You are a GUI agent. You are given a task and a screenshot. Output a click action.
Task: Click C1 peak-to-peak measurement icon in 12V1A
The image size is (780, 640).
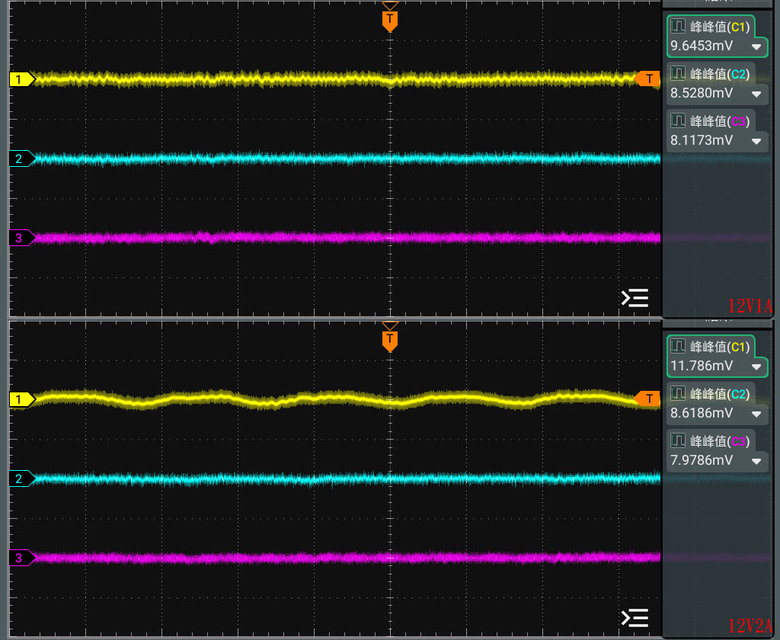[678, 26]
